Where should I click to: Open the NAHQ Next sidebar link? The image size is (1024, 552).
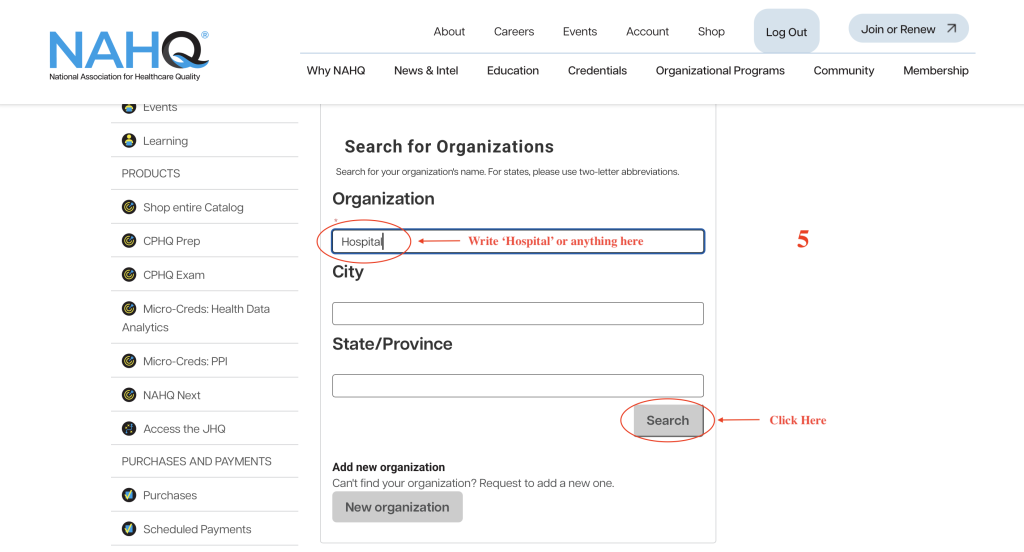(172, 395)
